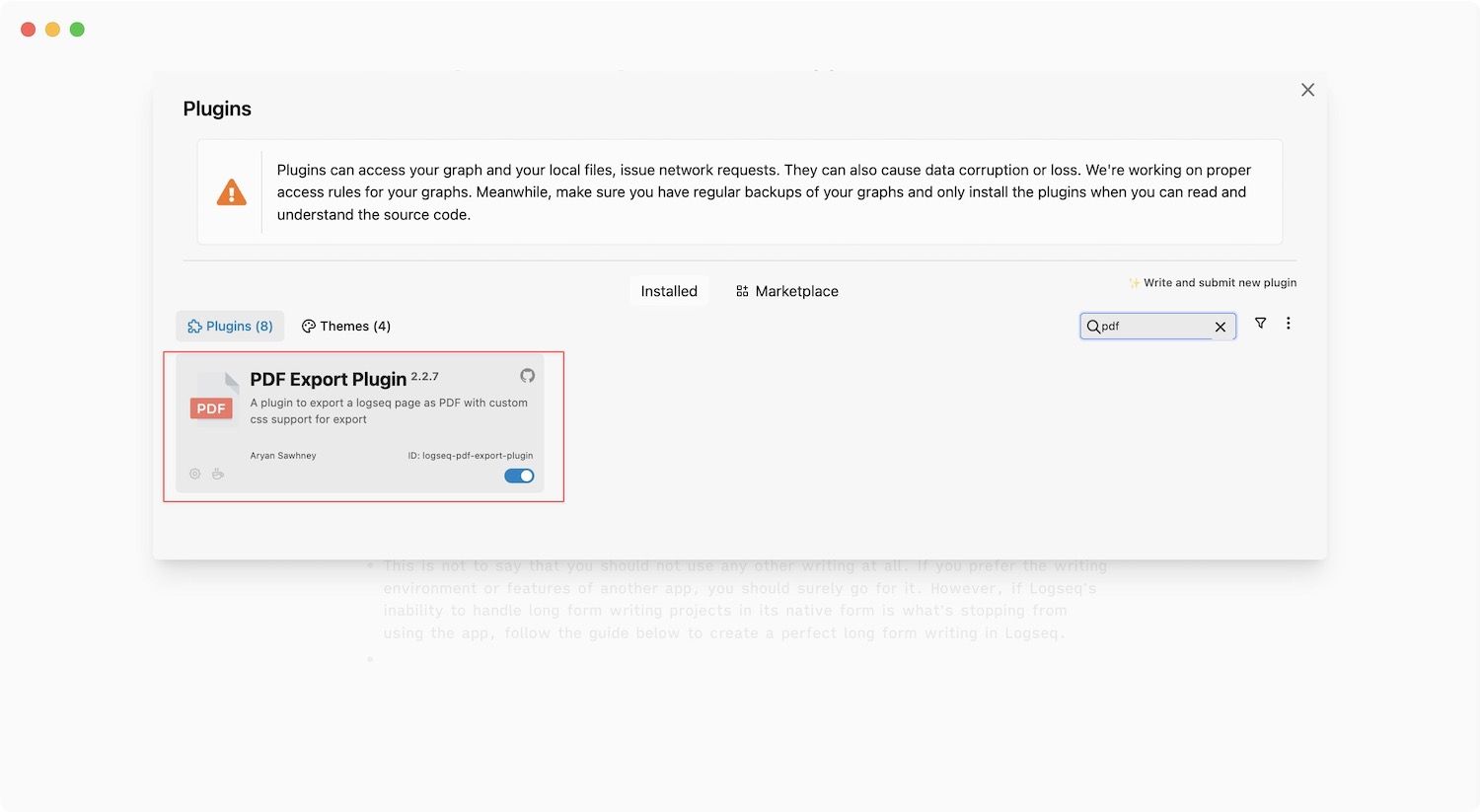This screenshot has width=1480, height=812.
Task: Disable the PDF Export Plugin toggle
Action: click(x=519, y=476)
